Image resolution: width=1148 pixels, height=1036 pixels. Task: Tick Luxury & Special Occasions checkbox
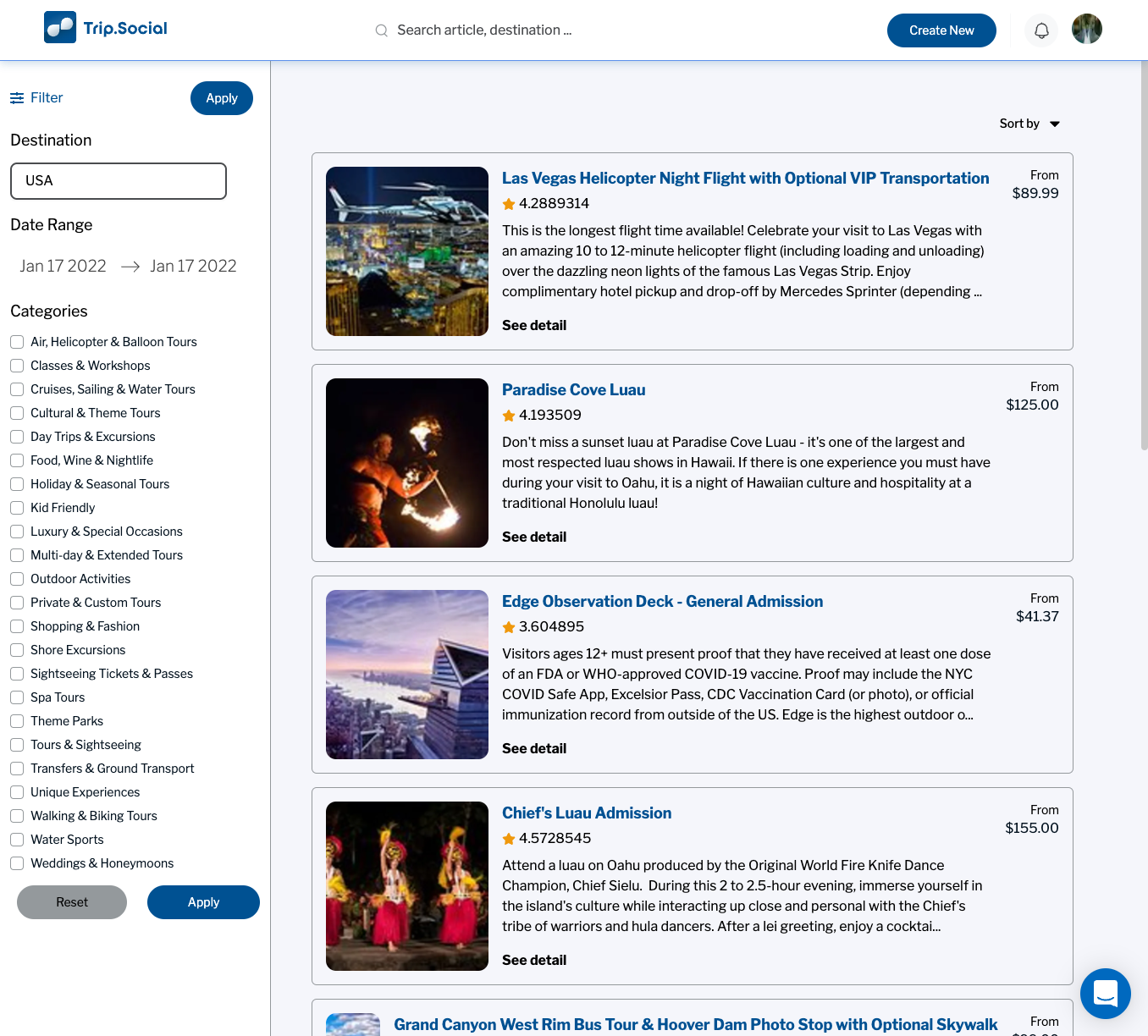[17, 532]
